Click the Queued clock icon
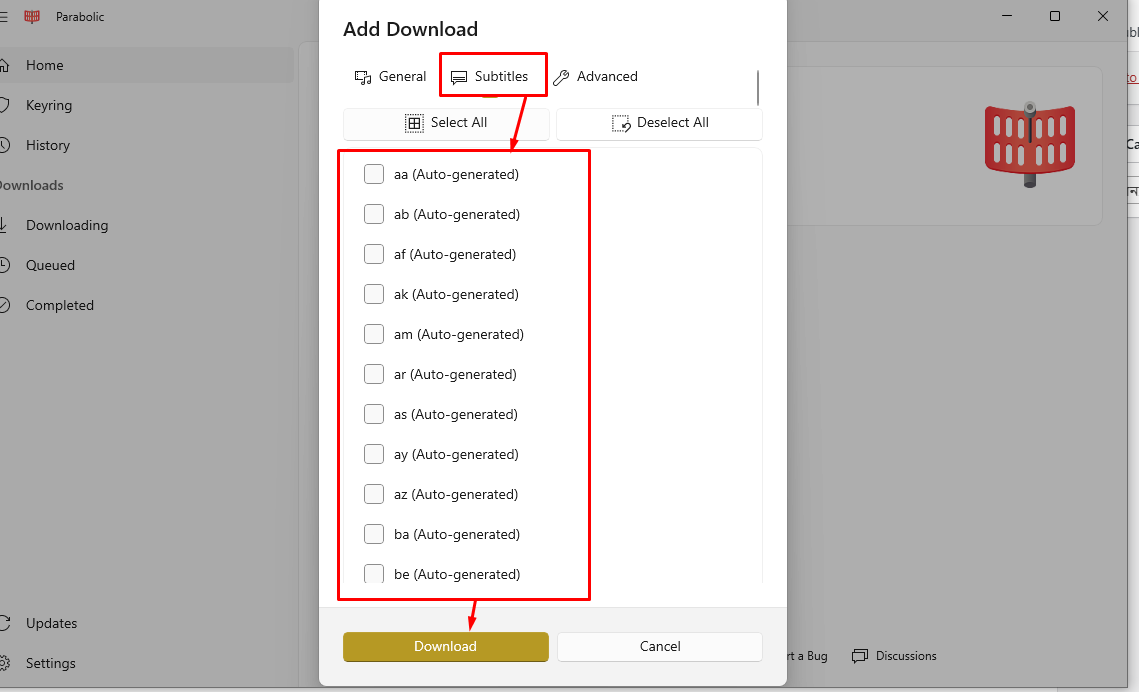 tap(5, 265)
